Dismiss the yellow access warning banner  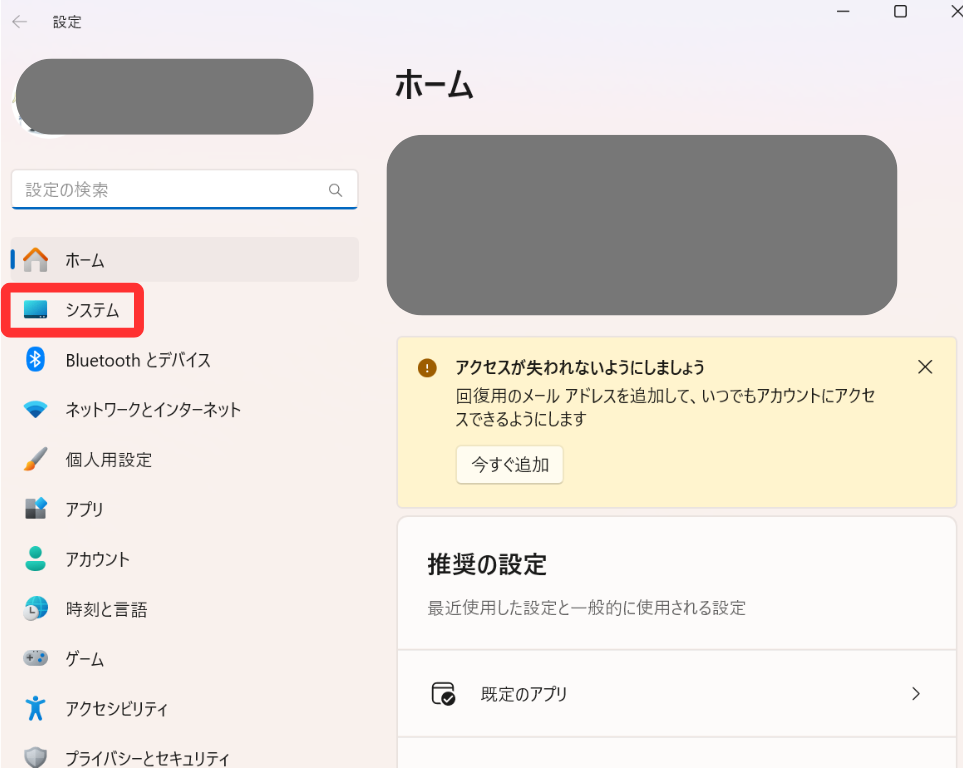coord(924,367)
